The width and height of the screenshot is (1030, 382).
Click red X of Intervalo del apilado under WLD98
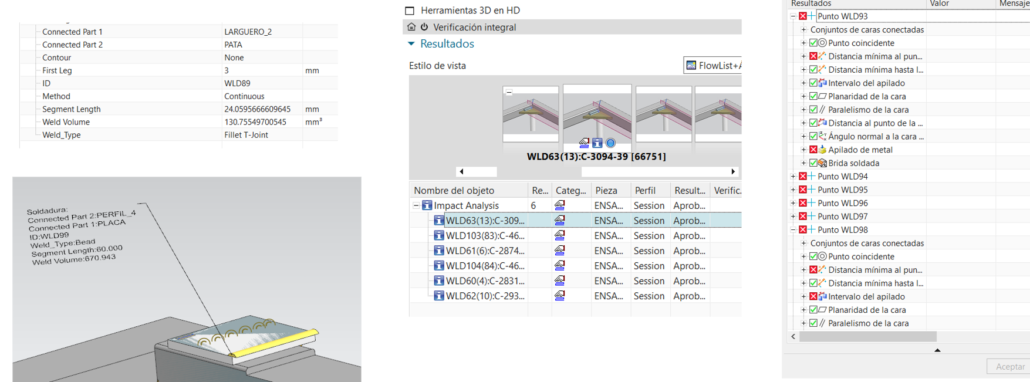coord(813,297)
